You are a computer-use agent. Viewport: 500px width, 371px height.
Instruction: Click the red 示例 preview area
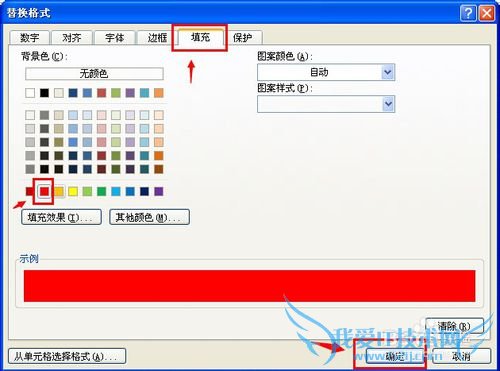(x=250, y=286)
